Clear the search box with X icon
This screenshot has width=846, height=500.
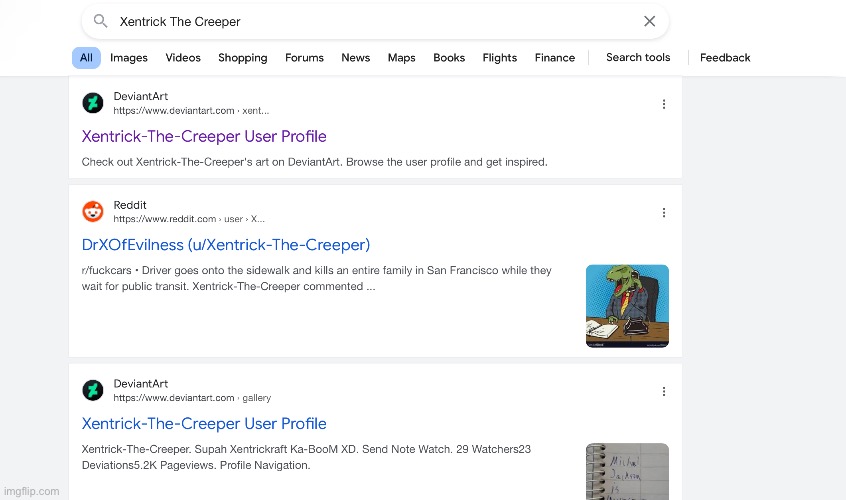pos(649,21)
